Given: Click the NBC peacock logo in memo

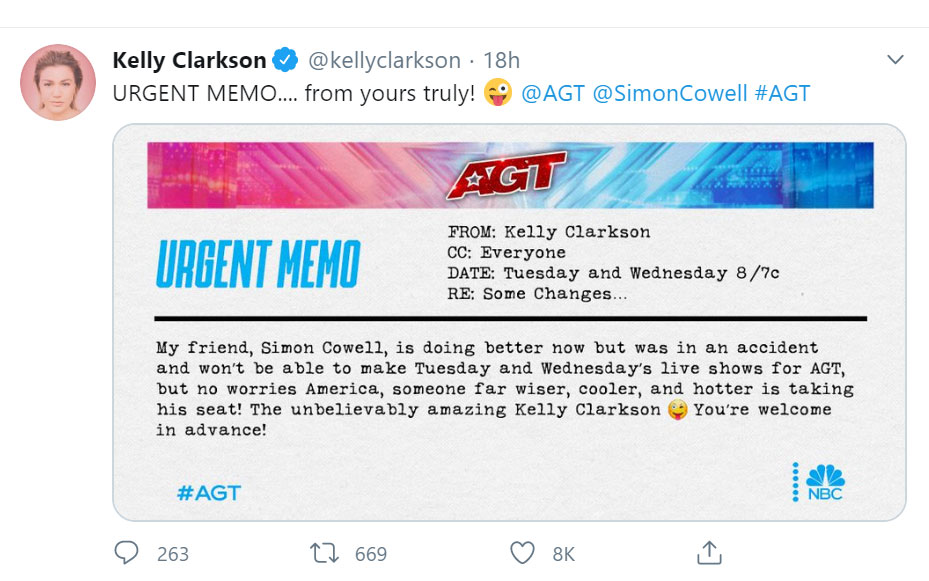Looking at the screenshot, I should coord(823,481).
